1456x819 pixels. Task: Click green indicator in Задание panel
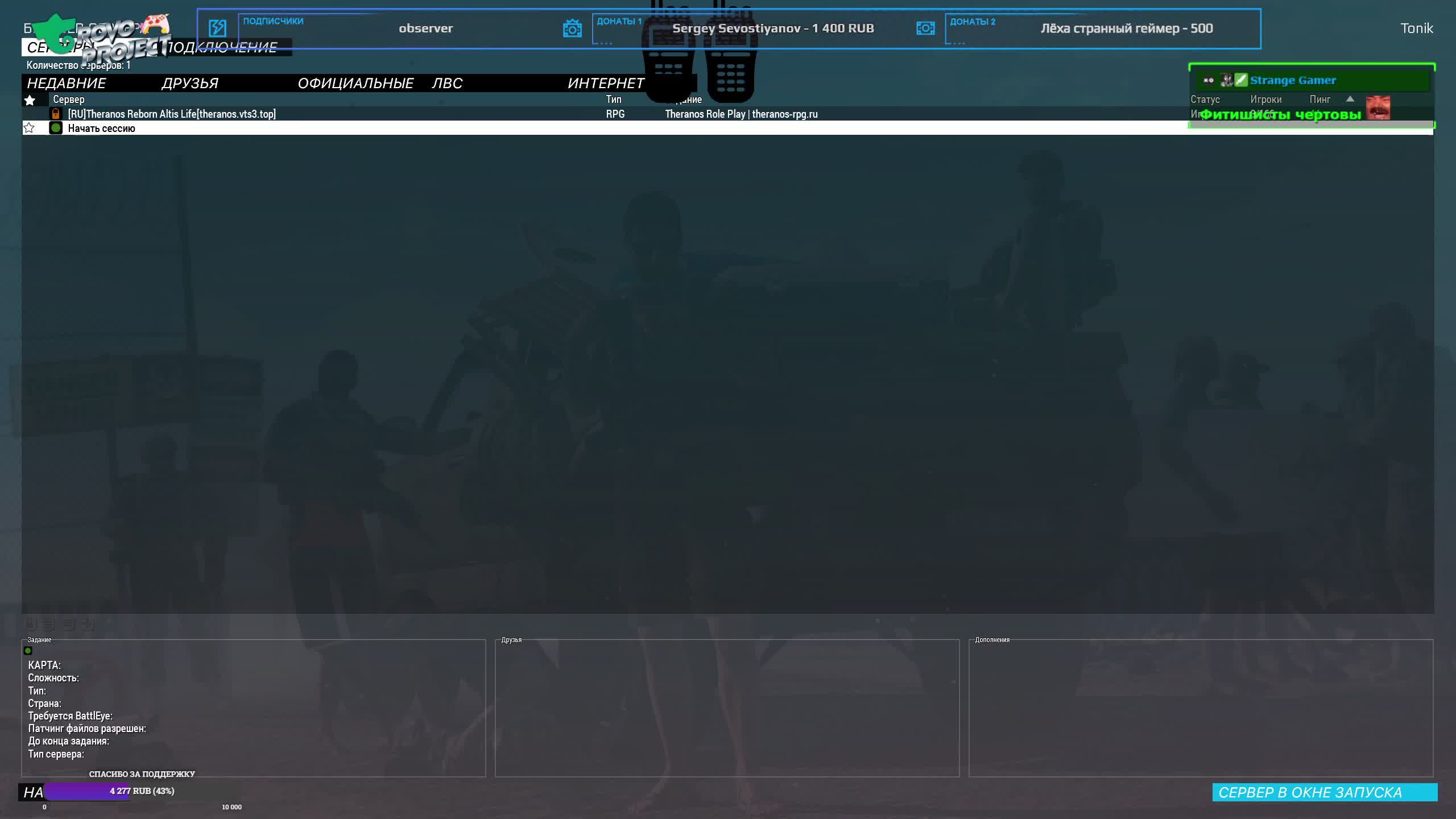click(28, 651)
